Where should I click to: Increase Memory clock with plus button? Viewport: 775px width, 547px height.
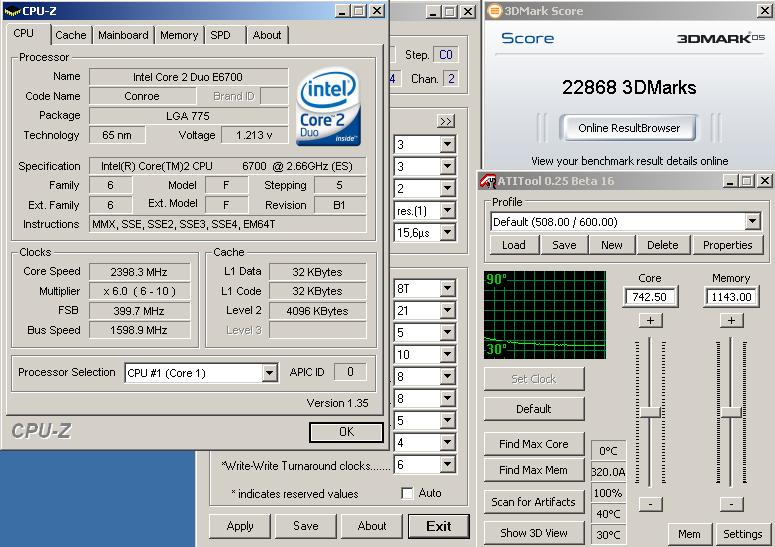[732, 321]
